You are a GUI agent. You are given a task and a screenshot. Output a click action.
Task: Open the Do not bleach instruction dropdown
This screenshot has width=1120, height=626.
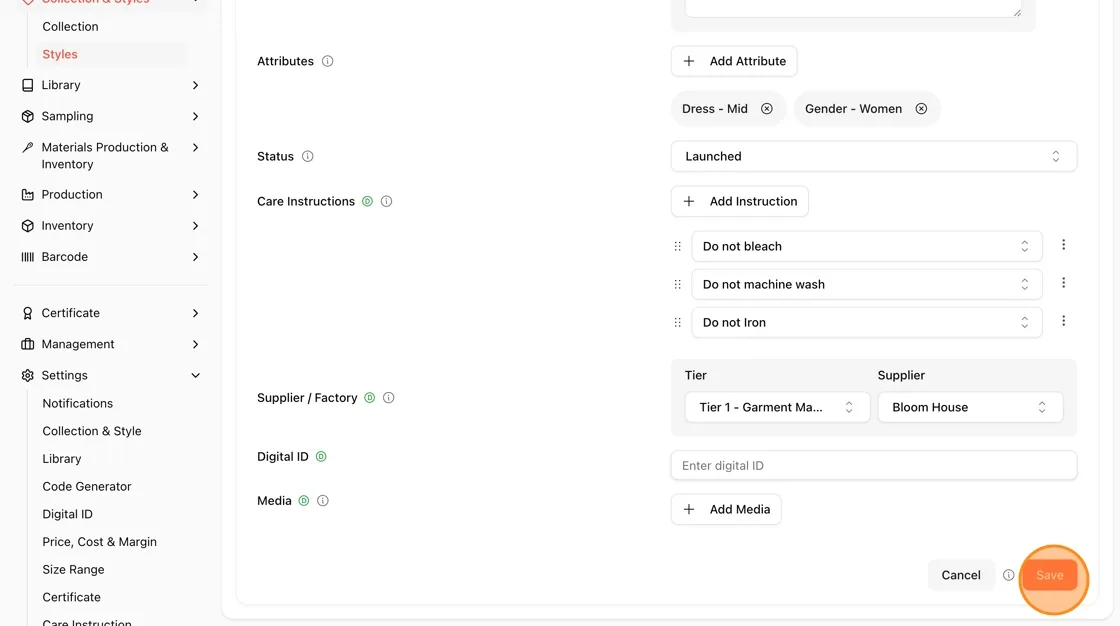(x=866, y=247)
